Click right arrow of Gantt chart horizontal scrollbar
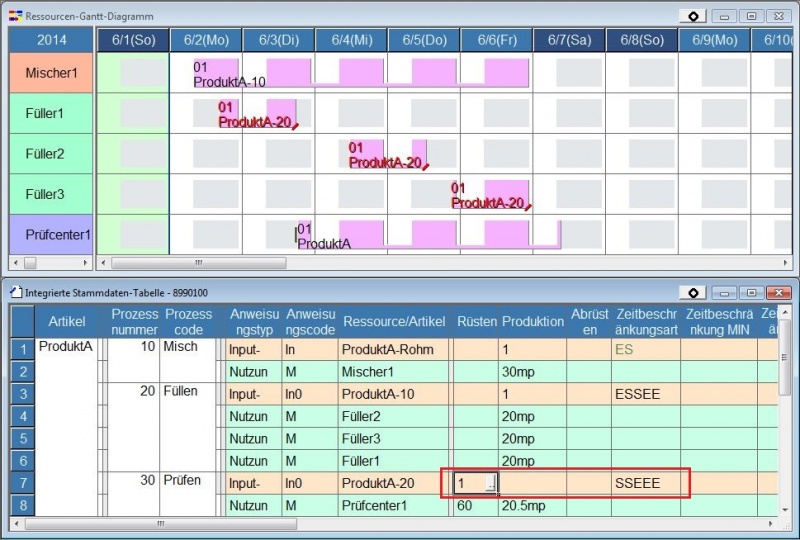Viewport: 800px width, 540px height. [789, 263]
